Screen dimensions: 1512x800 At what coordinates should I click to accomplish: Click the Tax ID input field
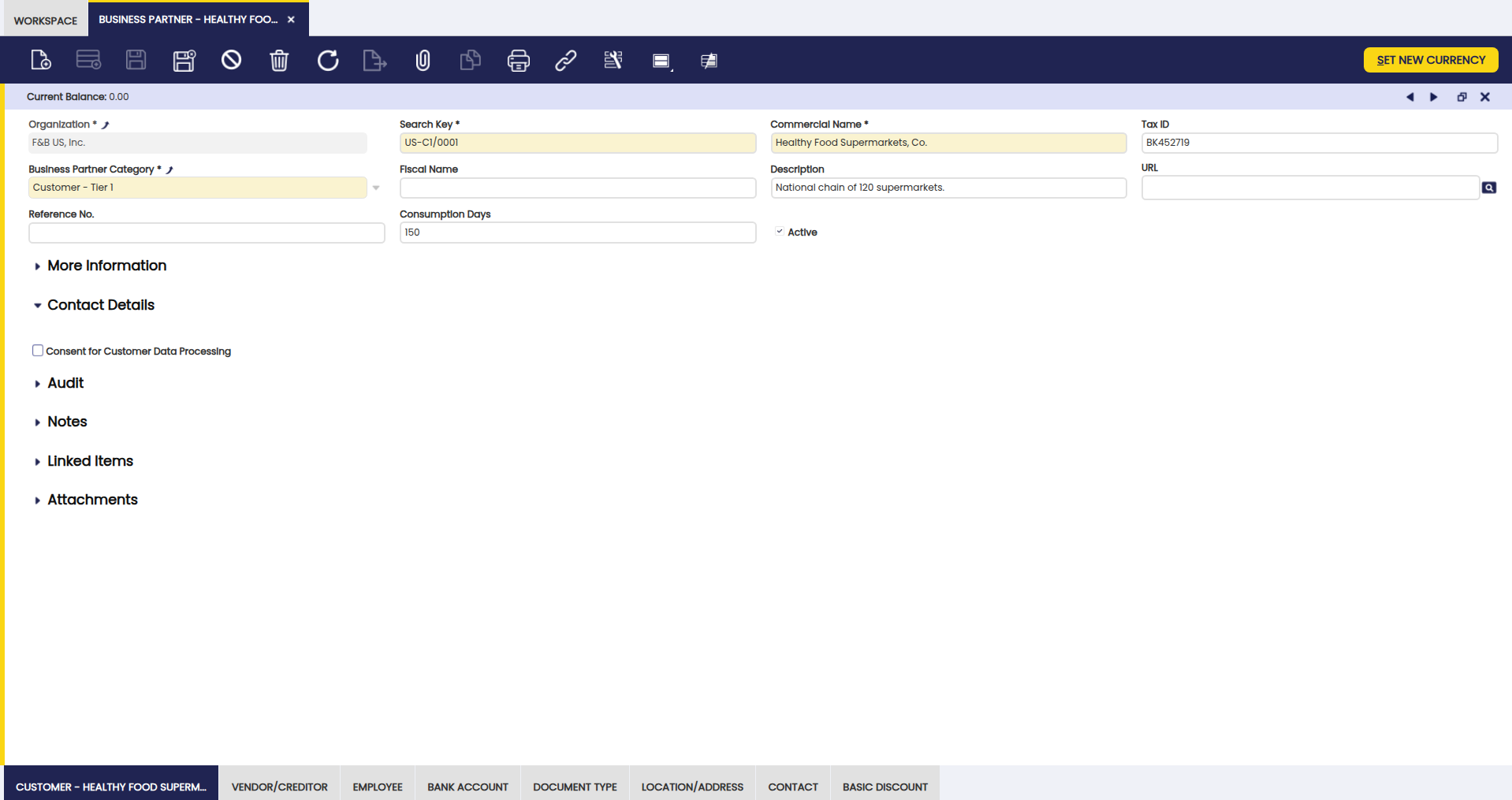(1318, 143)
